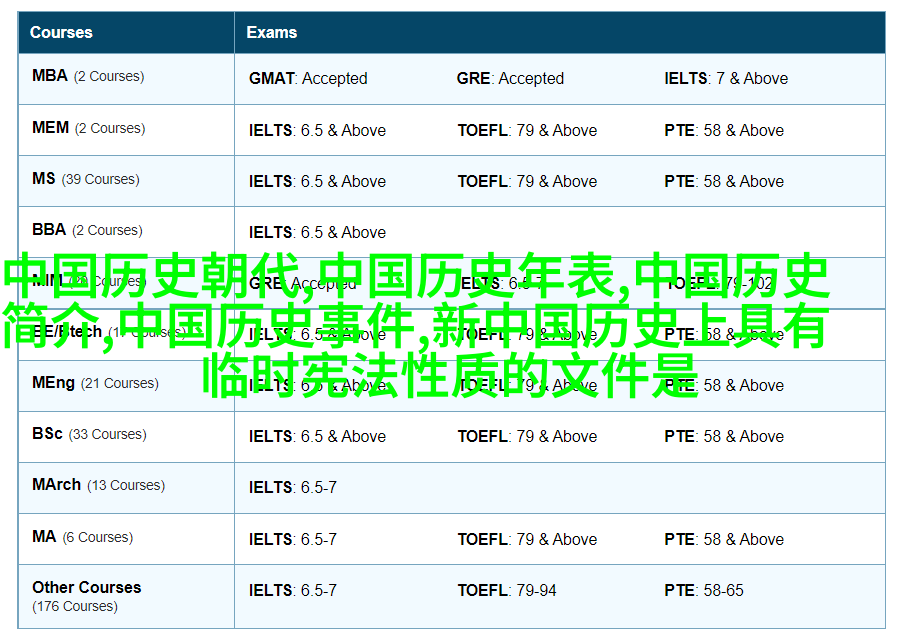Select TOEFL: 79 & Above in BSc row
Viewport: 901px width, 639px height.
click(x=527, y=436)
